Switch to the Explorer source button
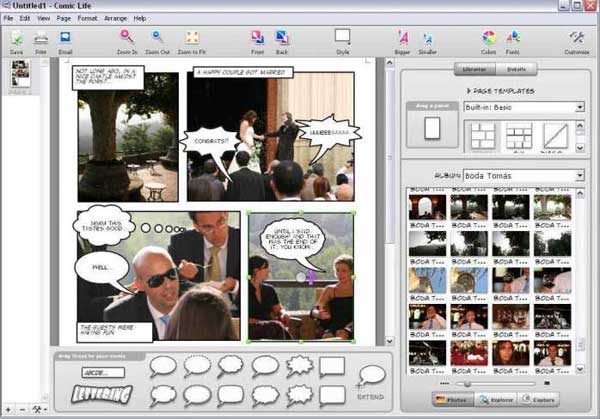This screenshot has height=419, width=600. click(x=496, y=400)
